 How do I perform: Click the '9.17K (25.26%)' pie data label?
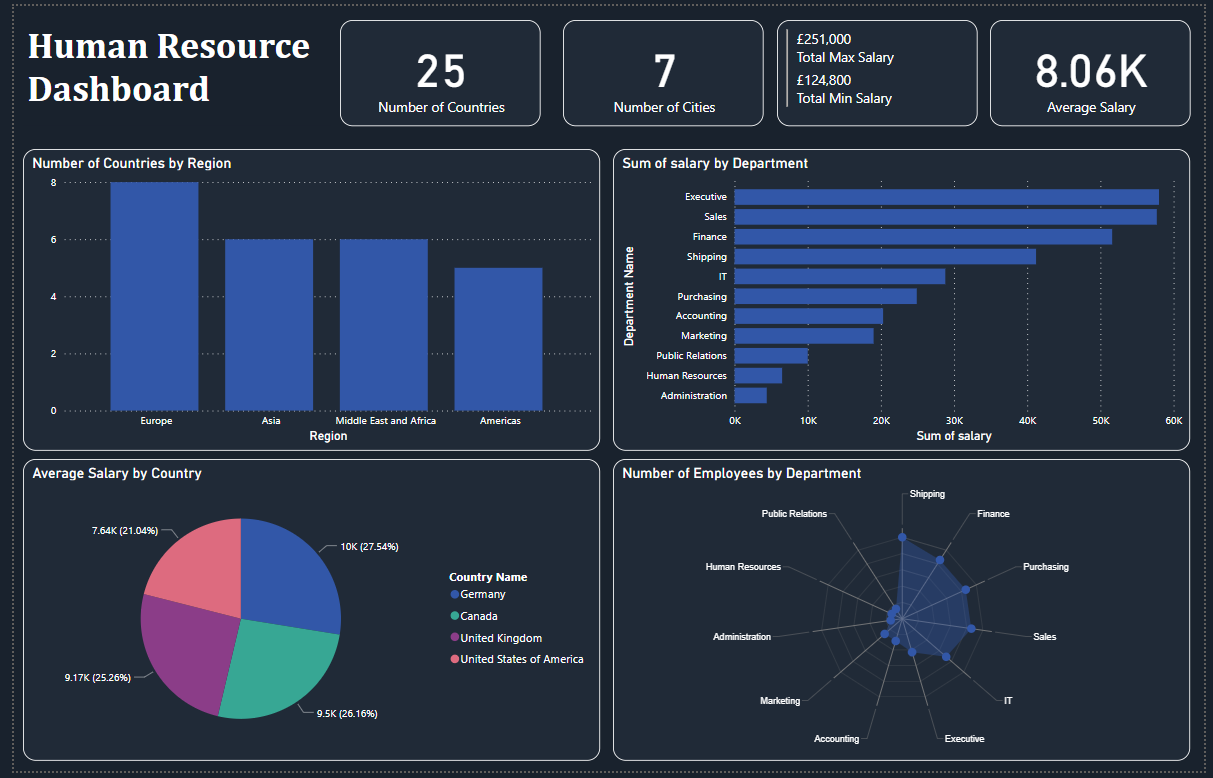pos(96,678)
